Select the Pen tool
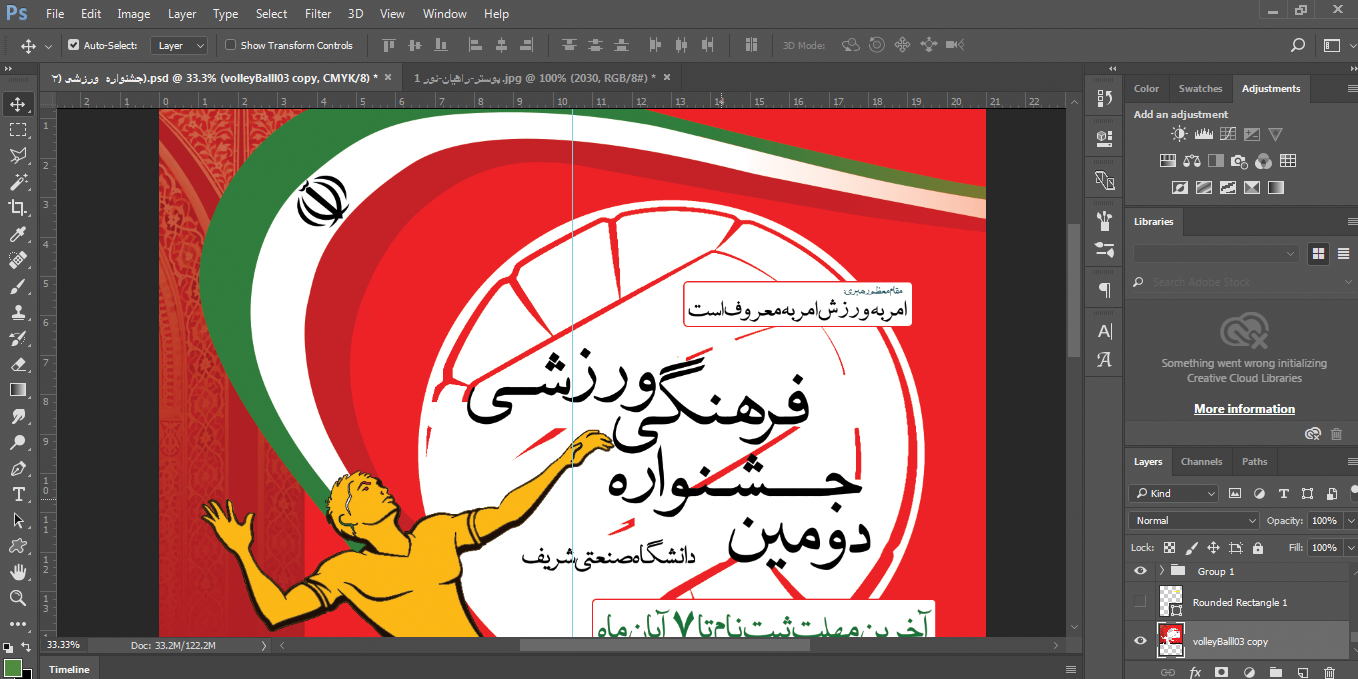 (x=17, y=468)
